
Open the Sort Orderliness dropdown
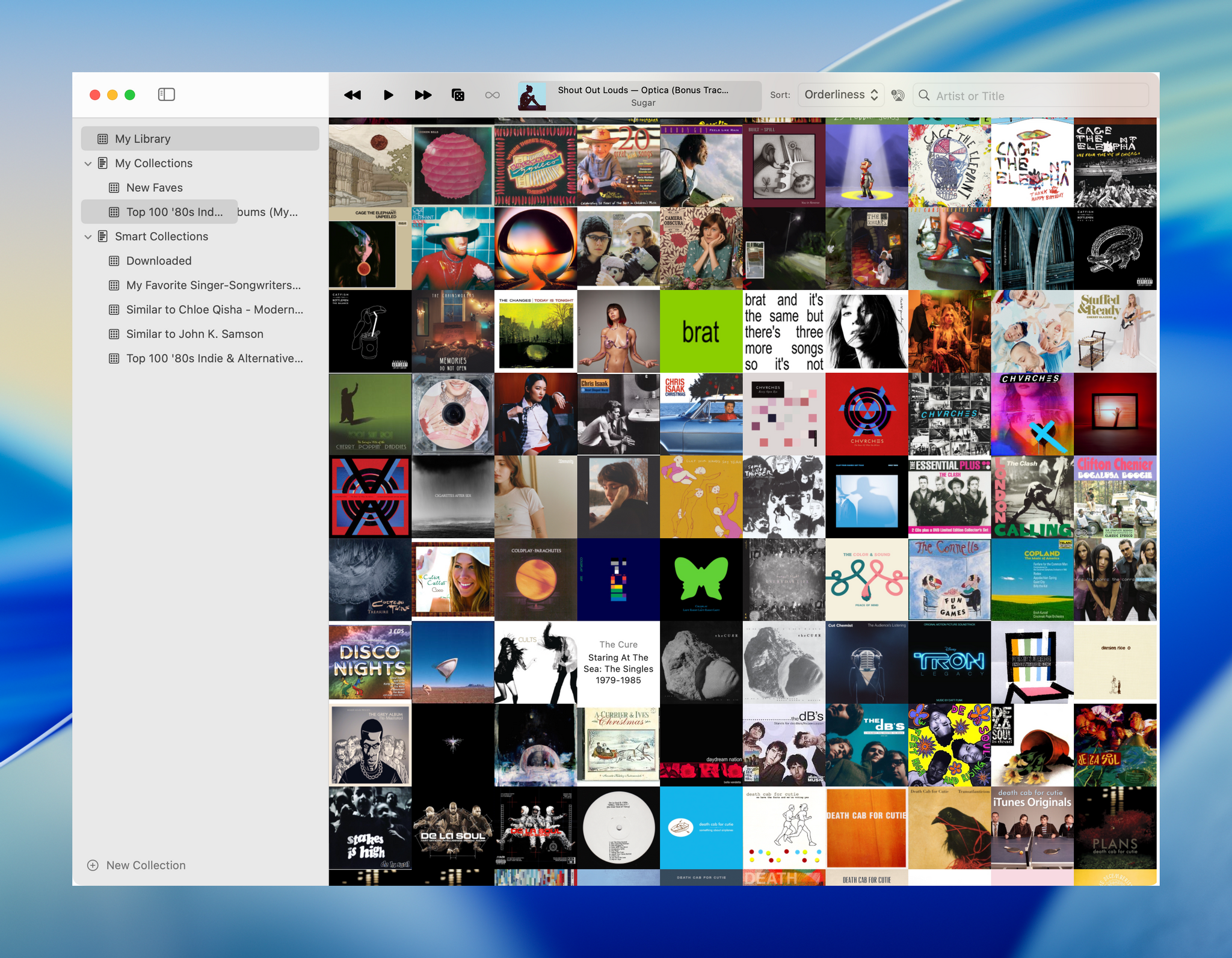[x=840, y=95]
